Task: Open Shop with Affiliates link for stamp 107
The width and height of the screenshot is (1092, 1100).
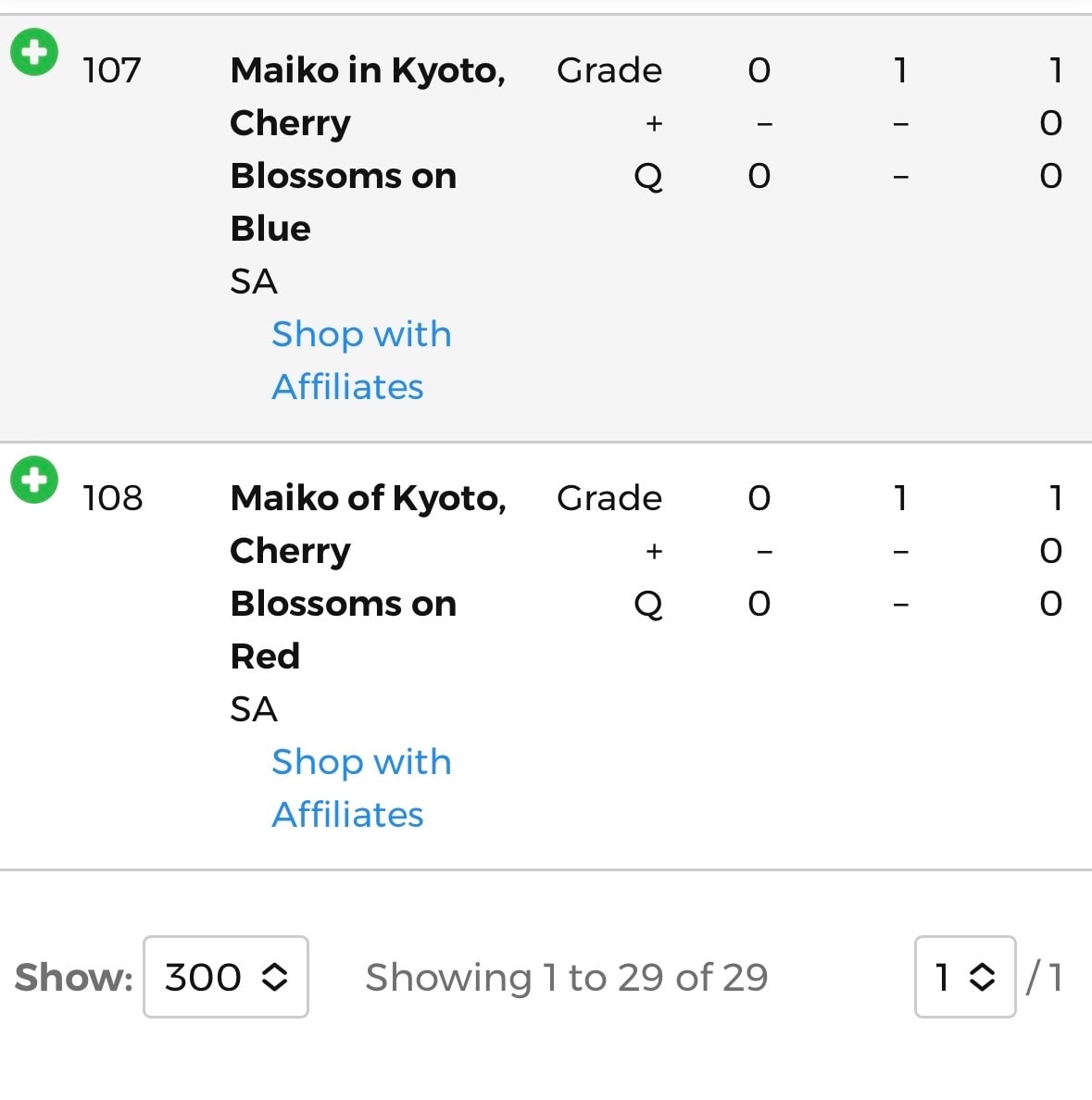Action: [361, 360]
